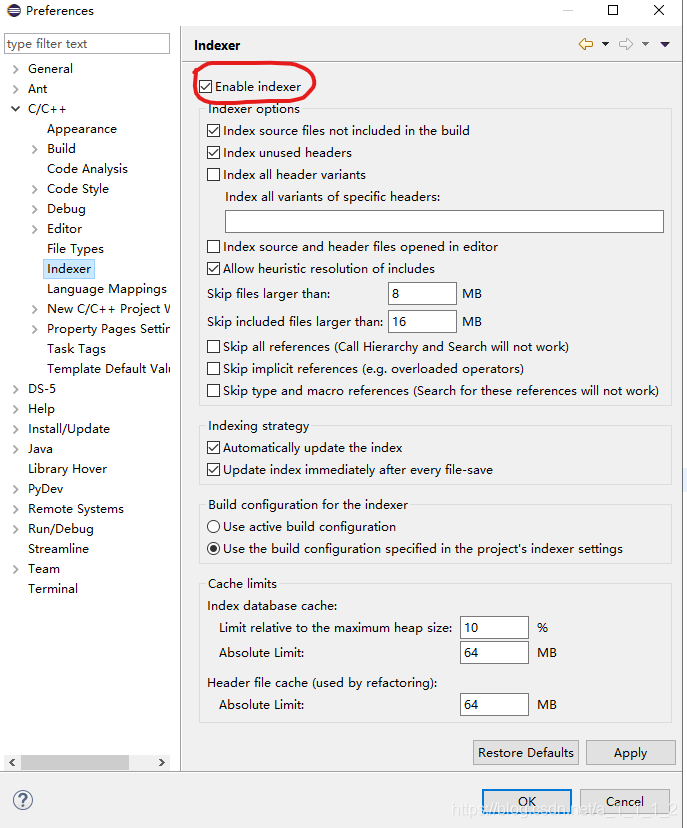Open the forward history dropdown arrow
Screen dimensions: 687x828
tap(645, 44)
